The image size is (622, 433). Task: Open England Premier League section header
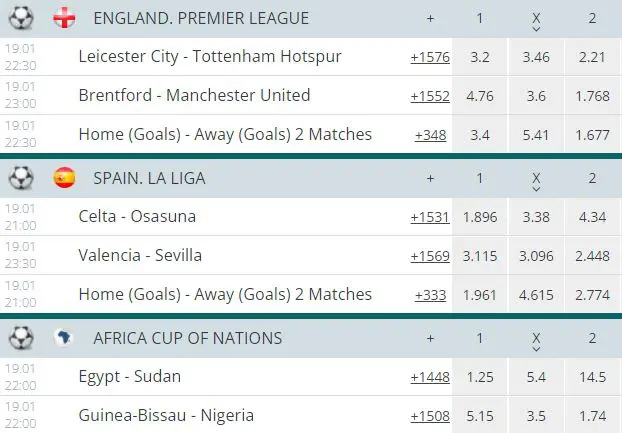[x=201, y=18]
